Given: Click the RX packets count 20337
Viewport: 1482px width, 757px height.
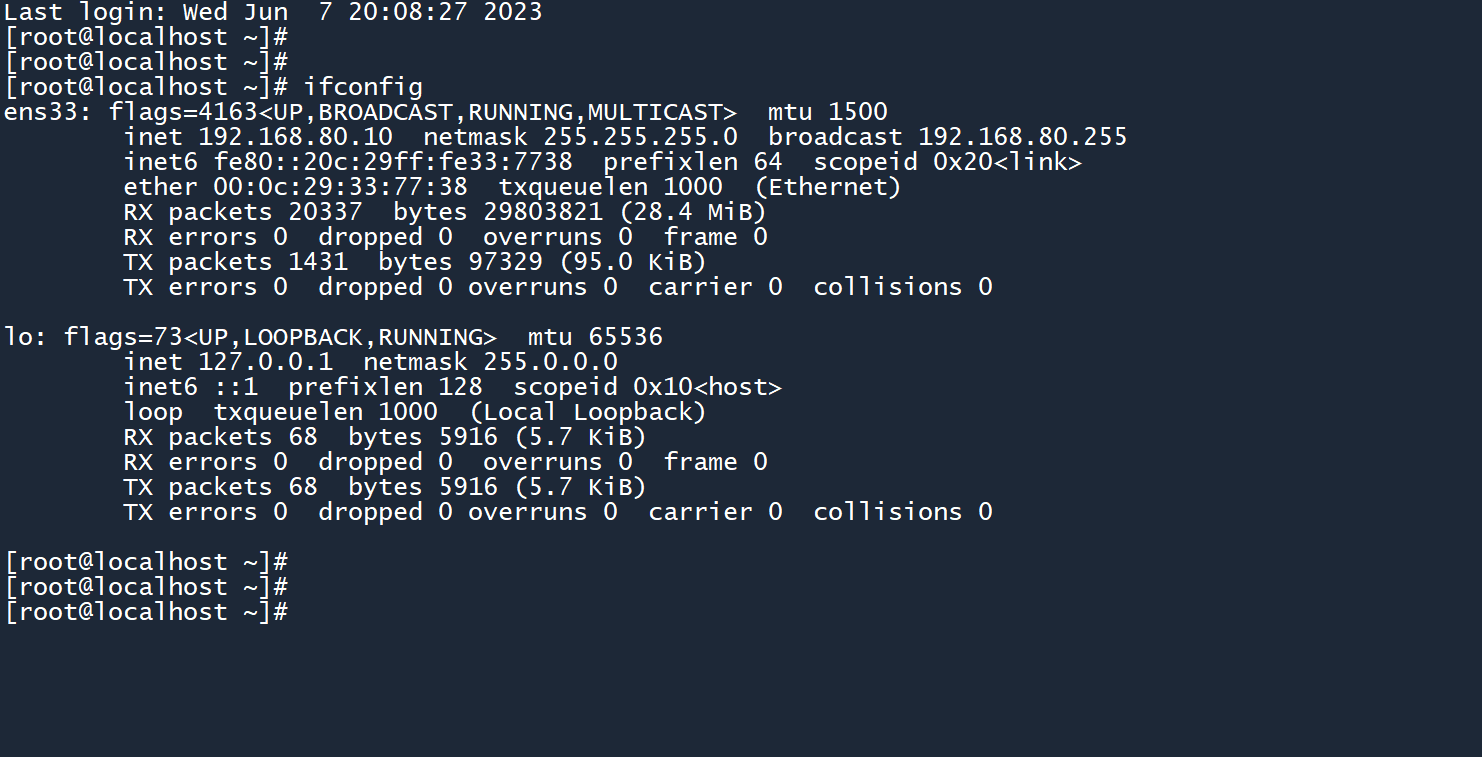Looking at the screenshot, I should pyautogui.click(x=325, y=212).
